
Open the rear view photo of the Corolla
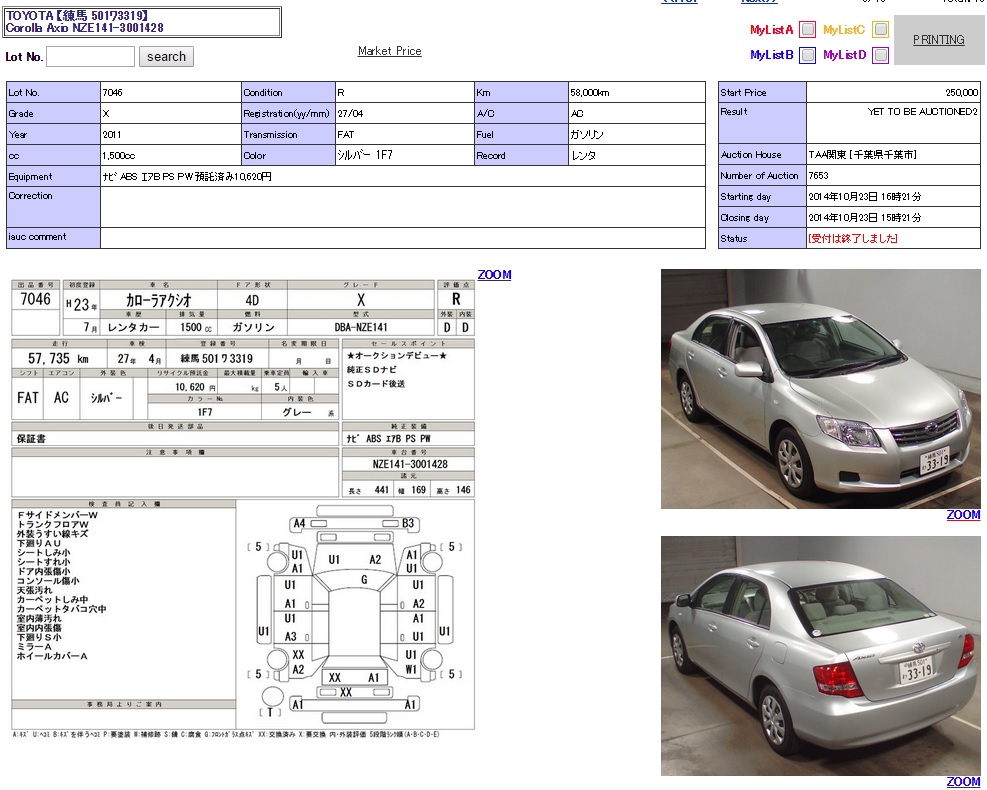point(820,655)
